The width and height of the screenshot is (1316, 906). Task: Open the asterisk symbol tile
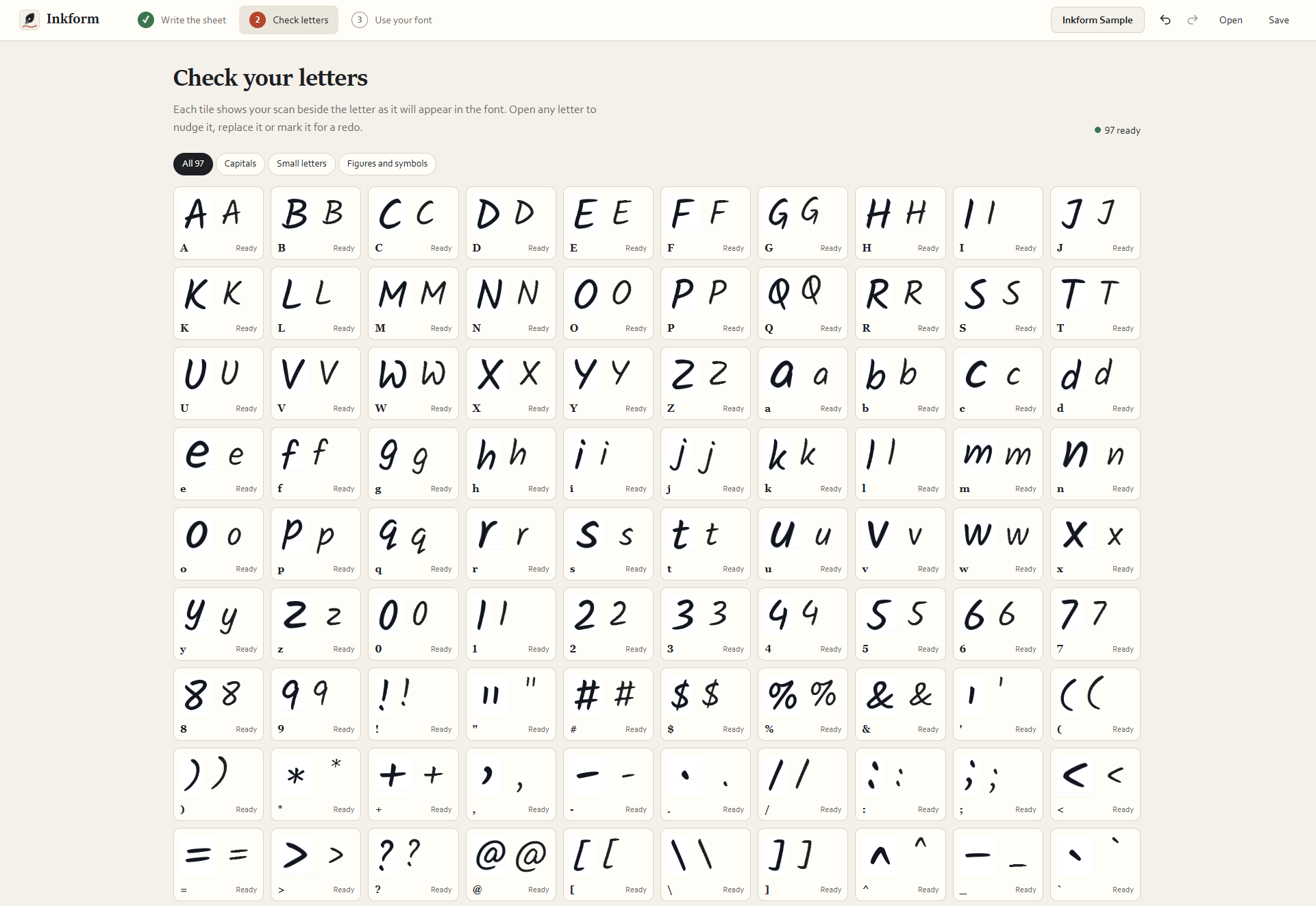[316, 784]
